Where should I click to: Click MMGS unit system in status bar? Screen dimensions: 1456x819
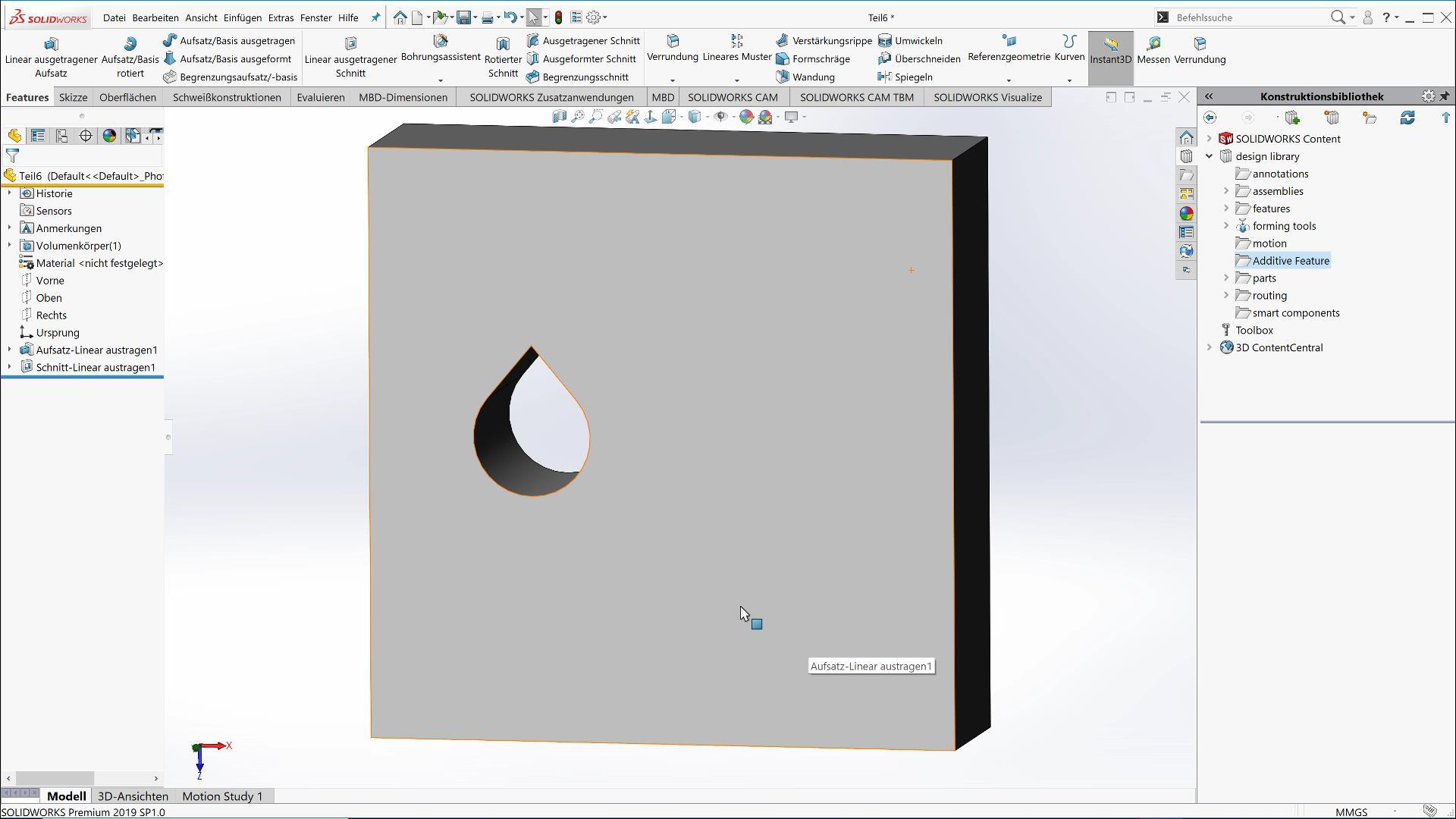click(x=1351, y=812)
